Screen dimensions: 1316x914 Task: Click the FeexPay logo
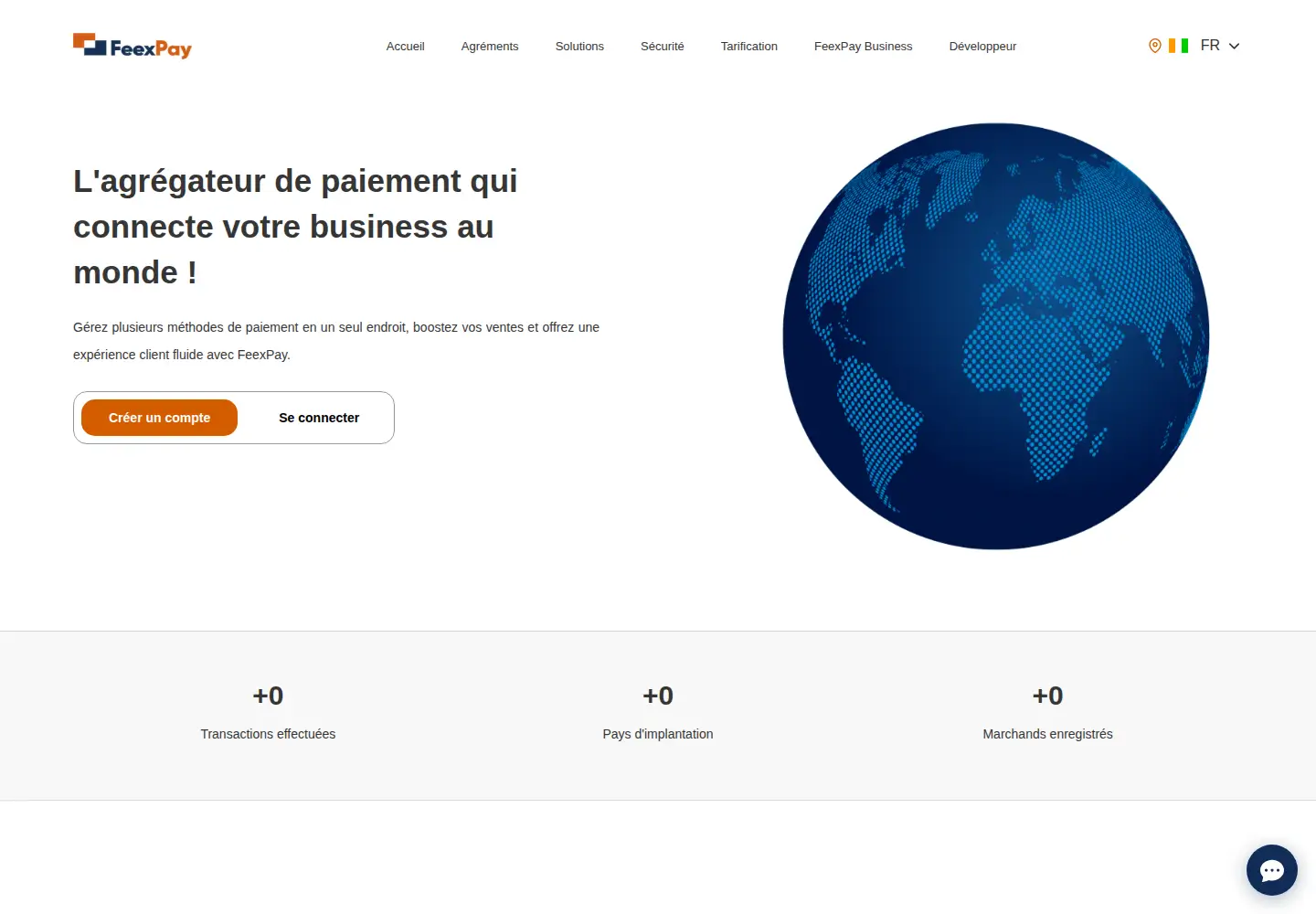pyautogui.click(x=133, y=46)
